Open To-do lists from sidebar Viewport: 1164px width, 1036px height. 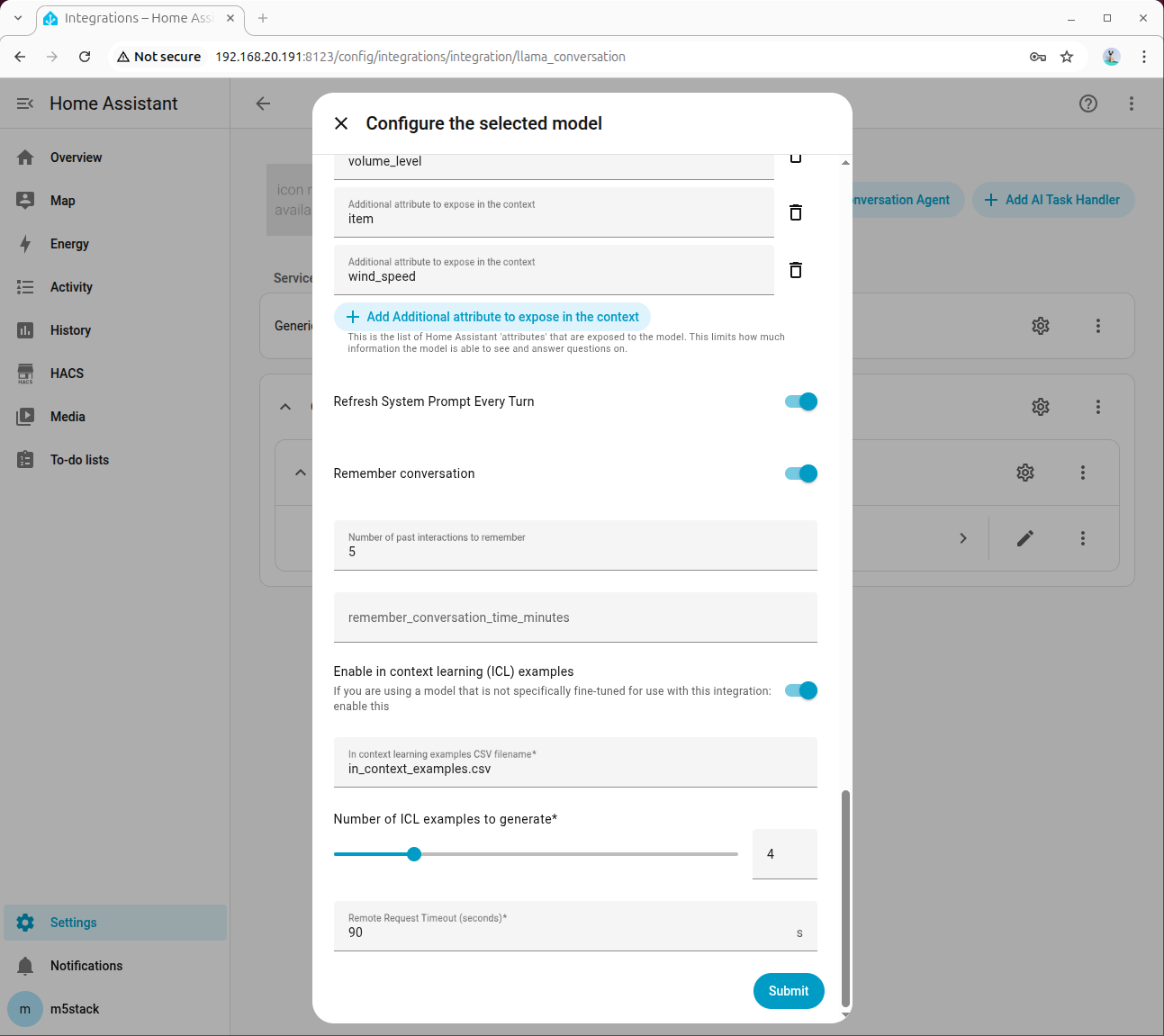(x=79, y=460)
